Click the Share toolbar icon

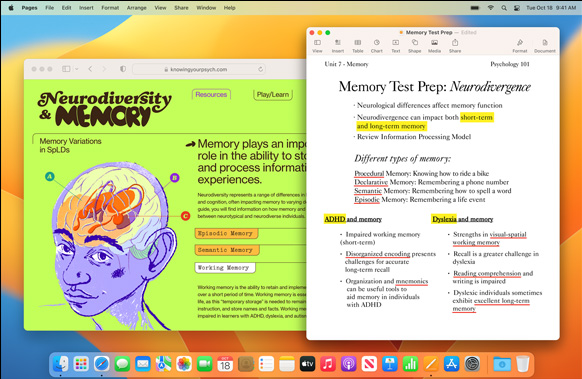455,46
